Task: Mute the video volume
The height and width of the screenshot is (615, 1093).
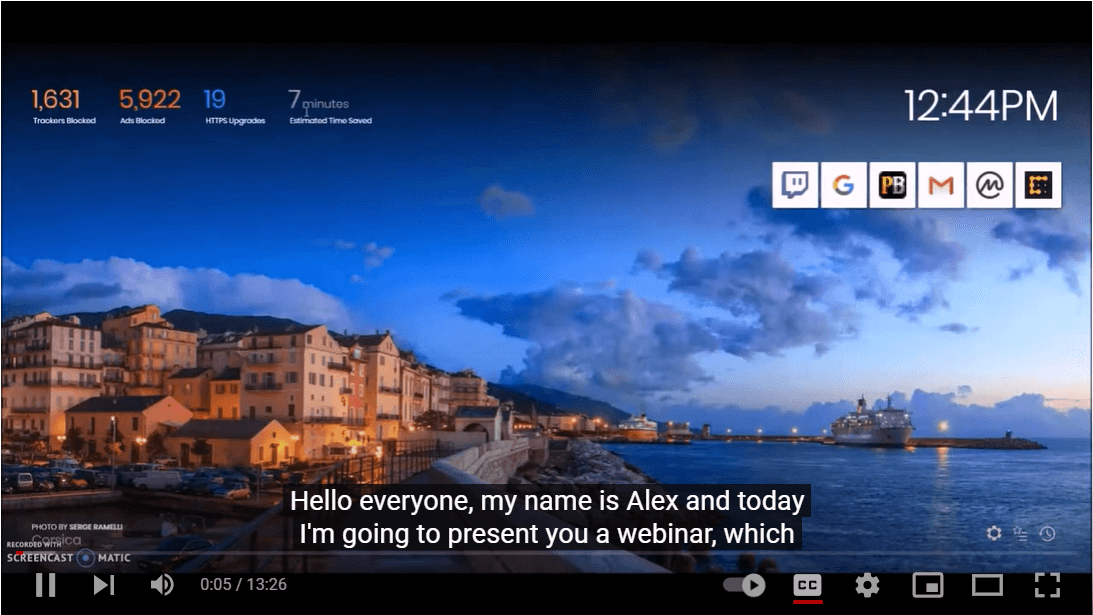Action: coord(162,584)
